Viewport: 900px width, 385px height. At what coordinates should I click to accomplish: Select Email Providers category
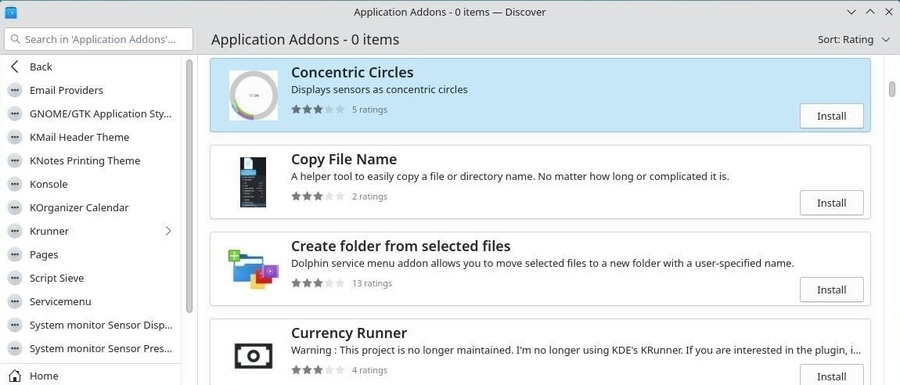pyautogui.click(x=92, y=90)
